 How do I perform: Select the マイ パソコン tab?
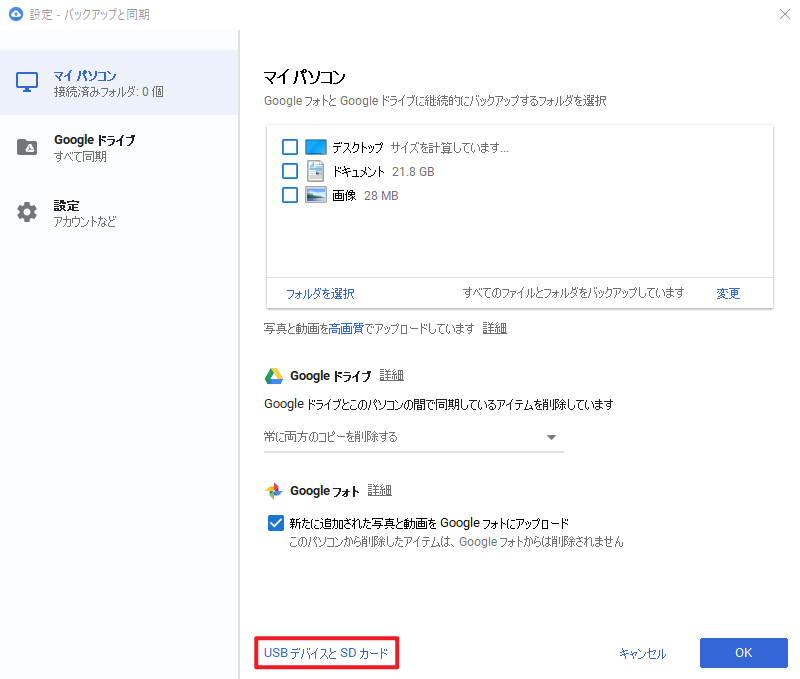coord(119,83)
